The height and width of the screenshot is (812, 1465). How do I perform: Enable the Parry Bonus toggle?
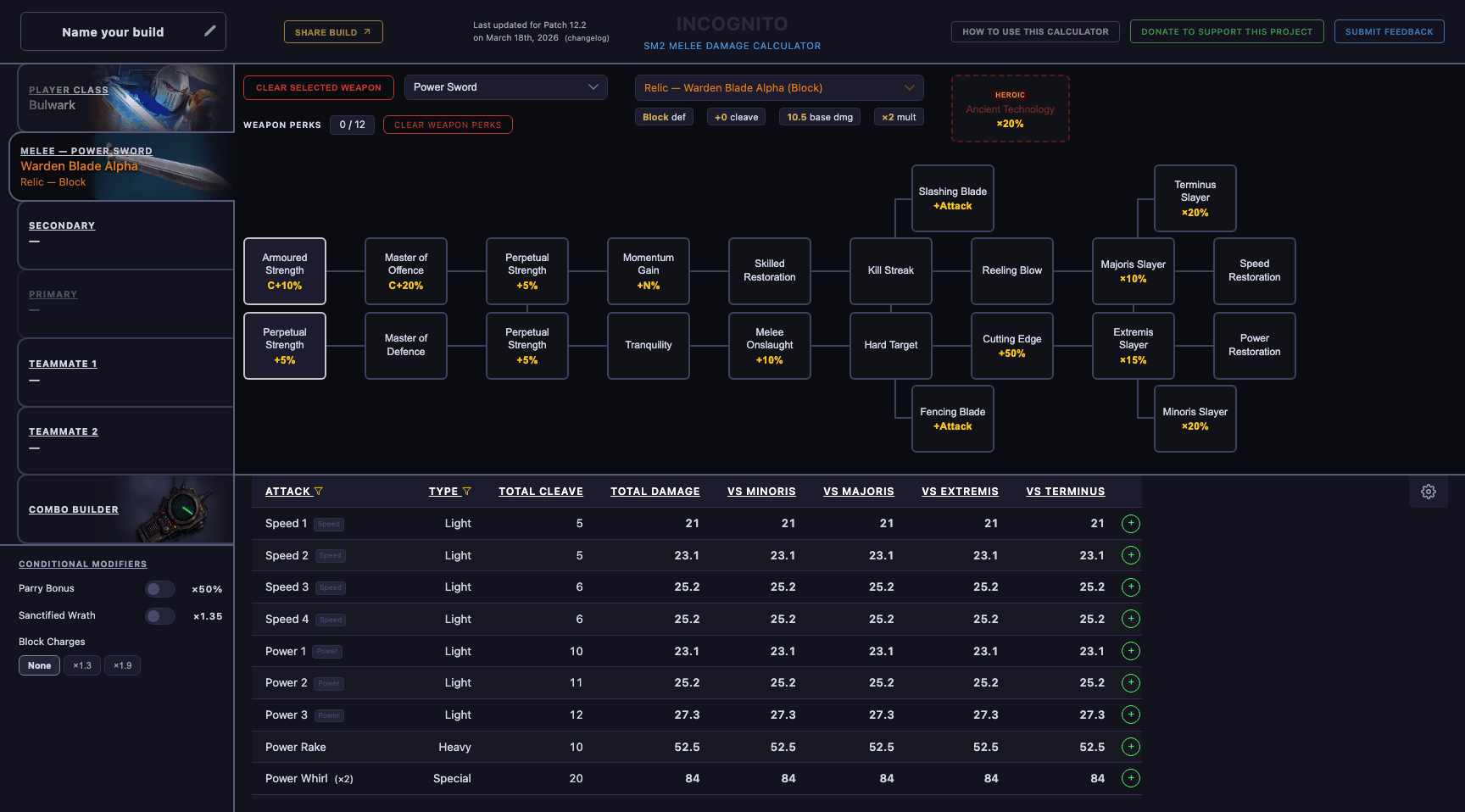159,588
